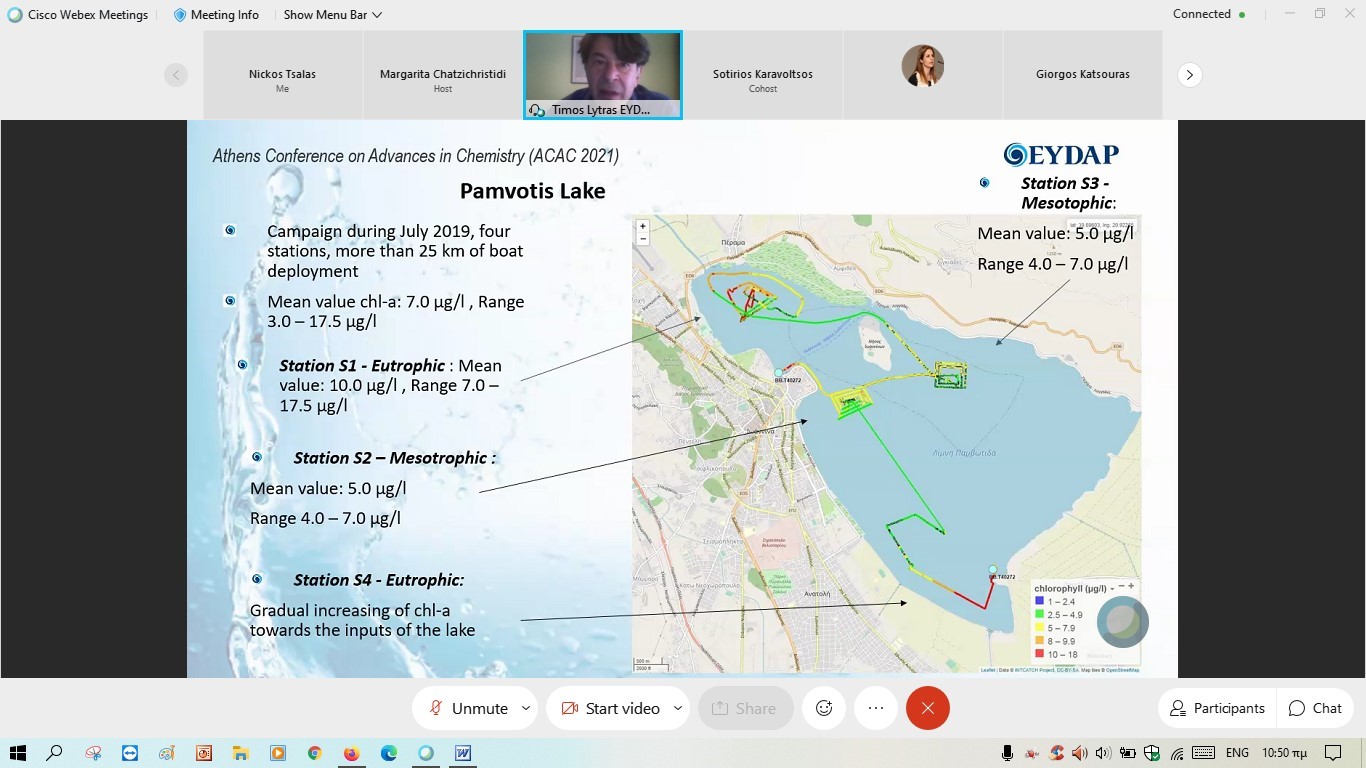Click the Share content button
Image resolution: width=1366 pixels, height=768 pixels.
(745, 708)
